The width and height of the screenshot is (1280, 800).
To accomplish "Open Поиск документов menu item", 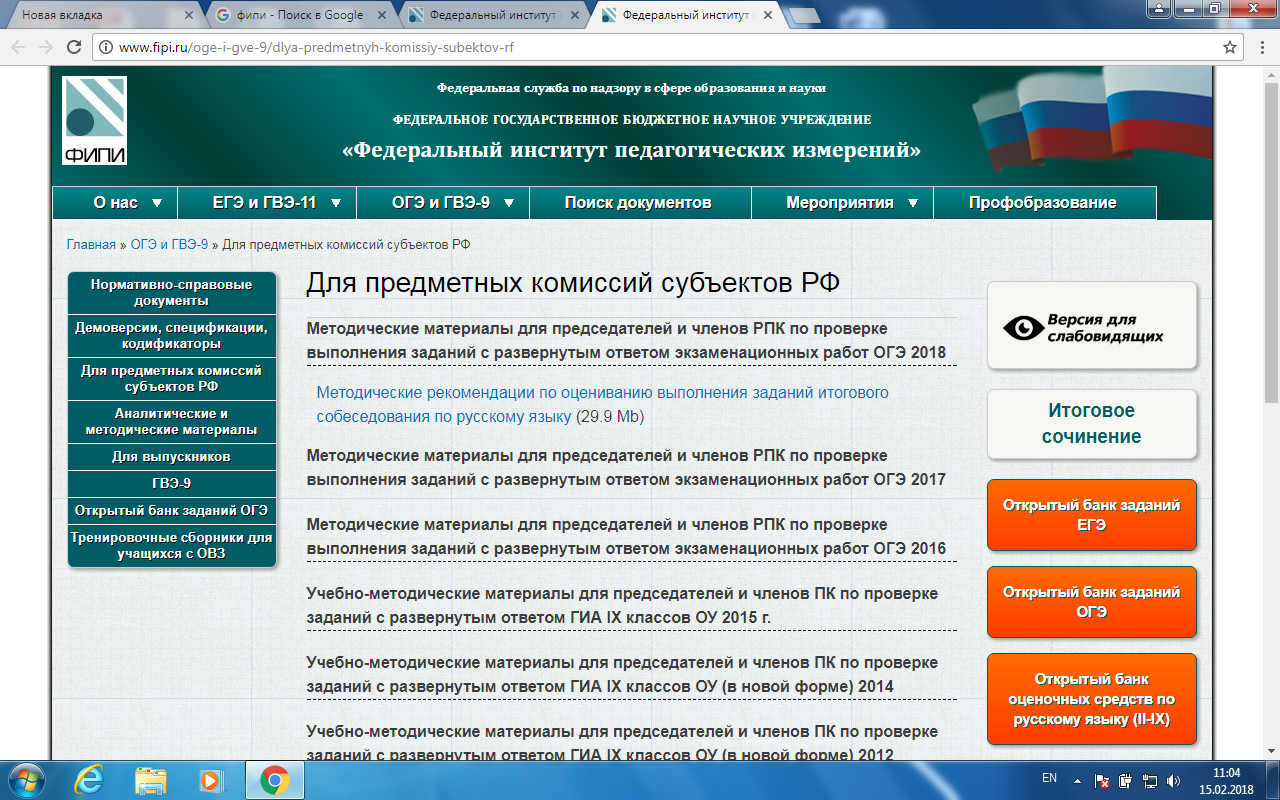I will [x=638, y=203].
